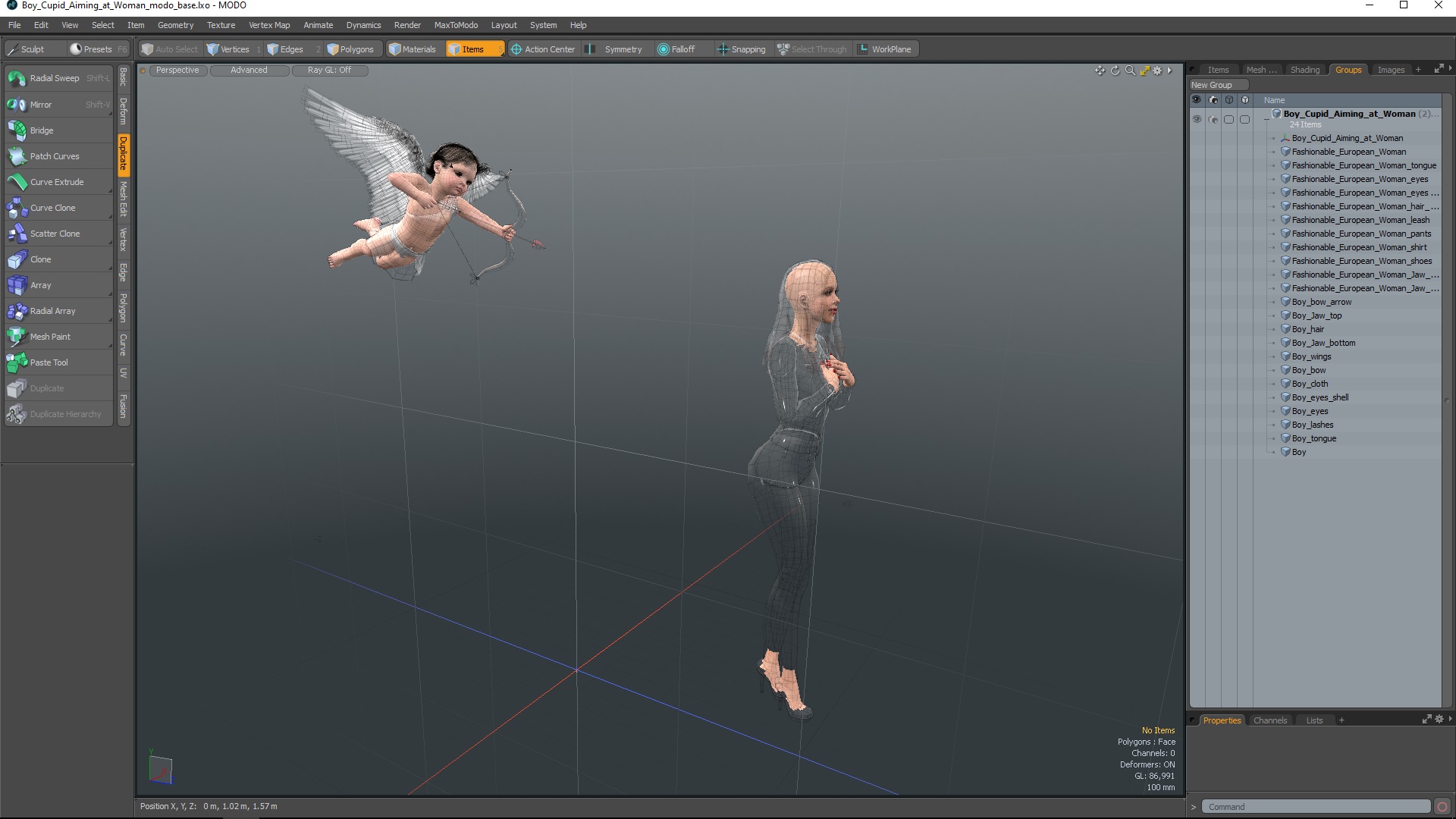The width and height of the screenshot is (1456, 819).
Task: Open the Geometry menu
Action: tap(175, 25)
